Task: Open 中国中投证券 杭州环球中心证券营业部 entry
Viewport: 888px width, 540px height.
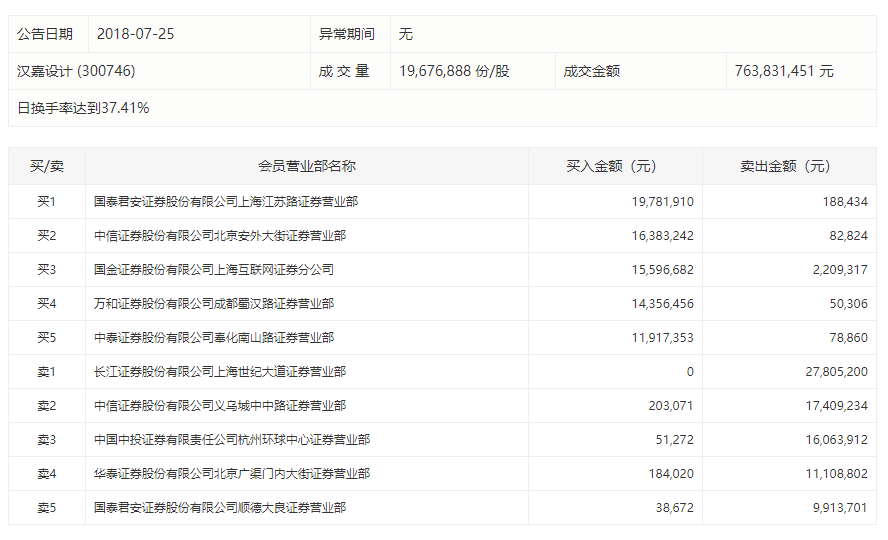Action: (232, 440)
